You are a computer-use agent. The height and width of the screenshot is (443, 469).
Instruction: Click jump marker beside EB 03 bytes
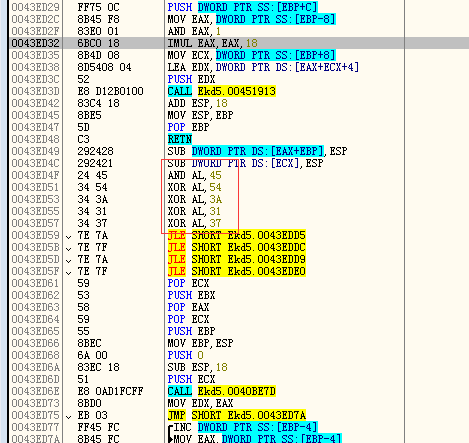point(69,417)
